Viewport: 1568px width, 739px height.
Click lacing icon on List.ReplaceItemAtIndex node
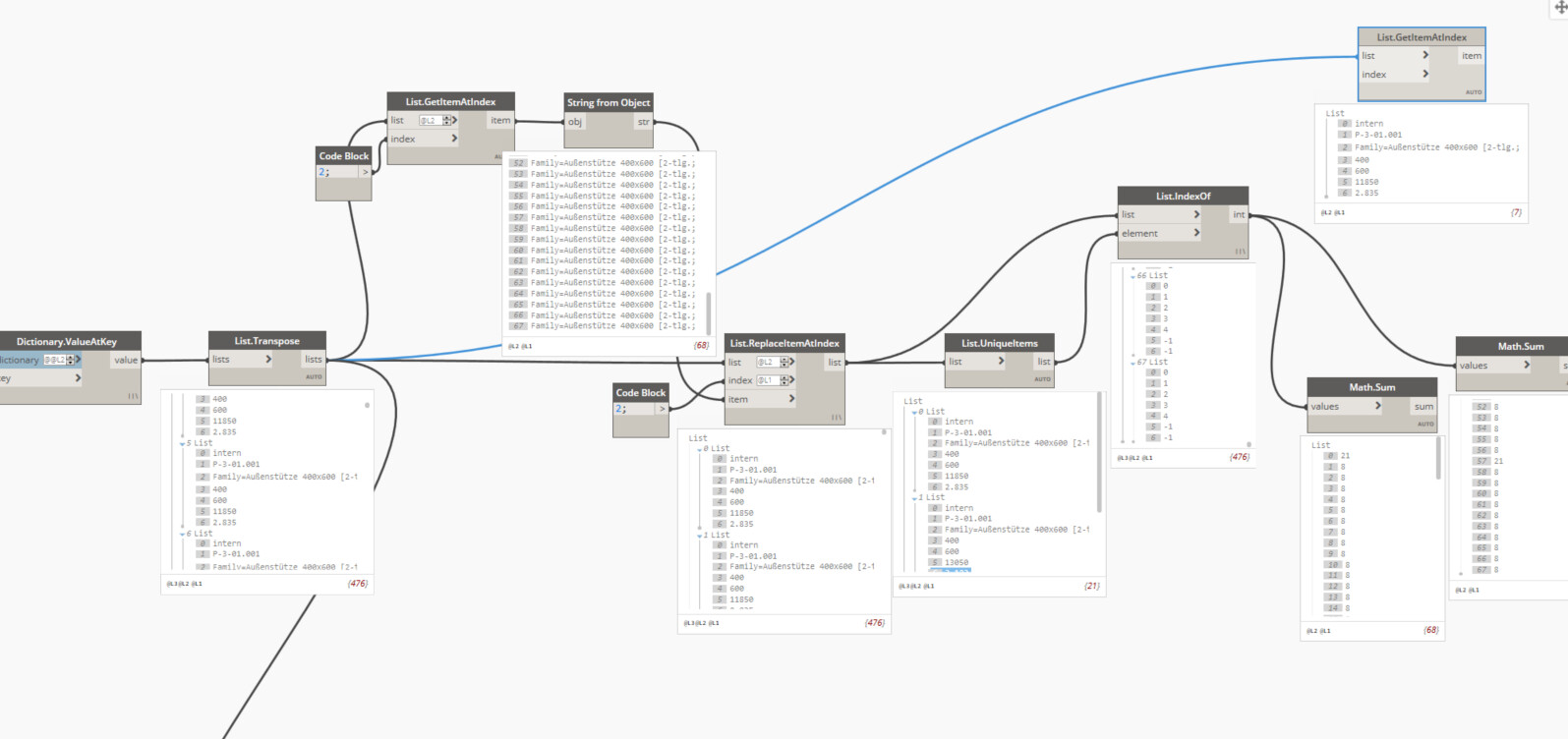click(836, 418)
